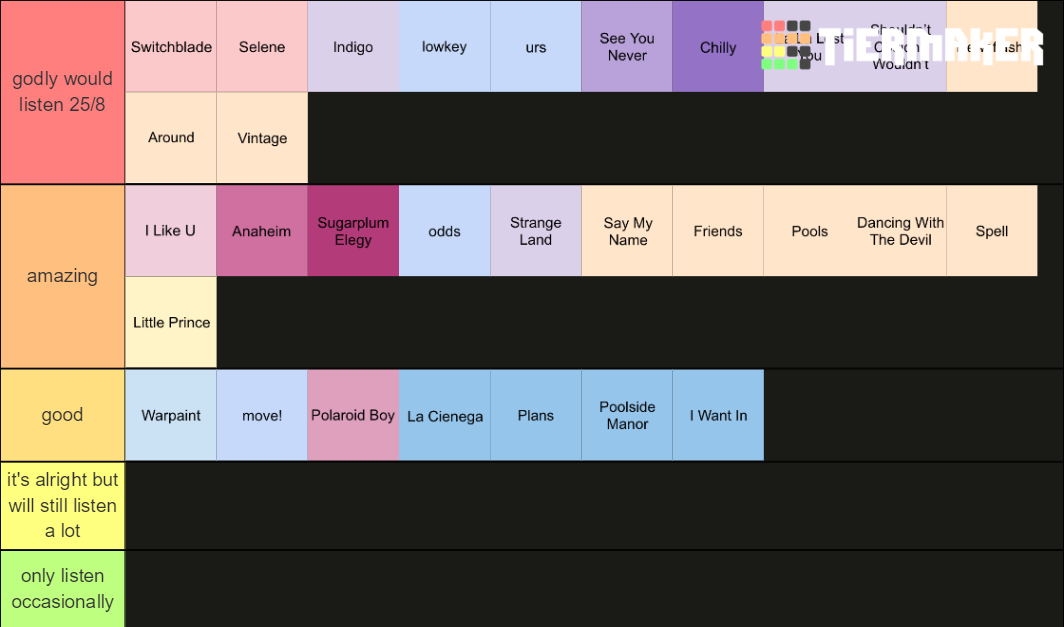This screenshot has height=627, width=1064.
Task: Select the Dancing With The Devil tile
Action: (x=900, y=231)
